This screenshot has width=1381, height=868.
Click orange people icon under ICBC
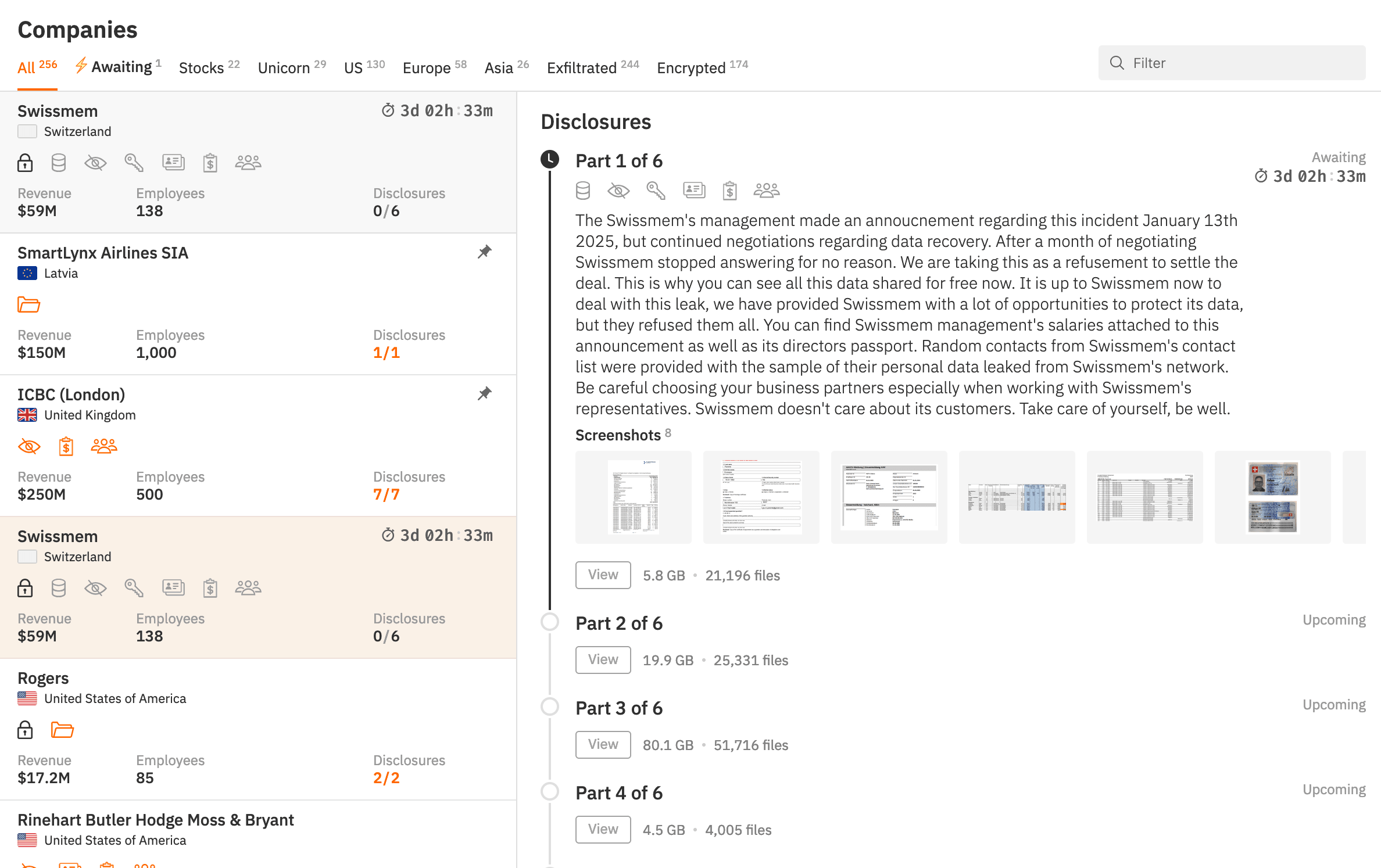[x=104, y=446]
